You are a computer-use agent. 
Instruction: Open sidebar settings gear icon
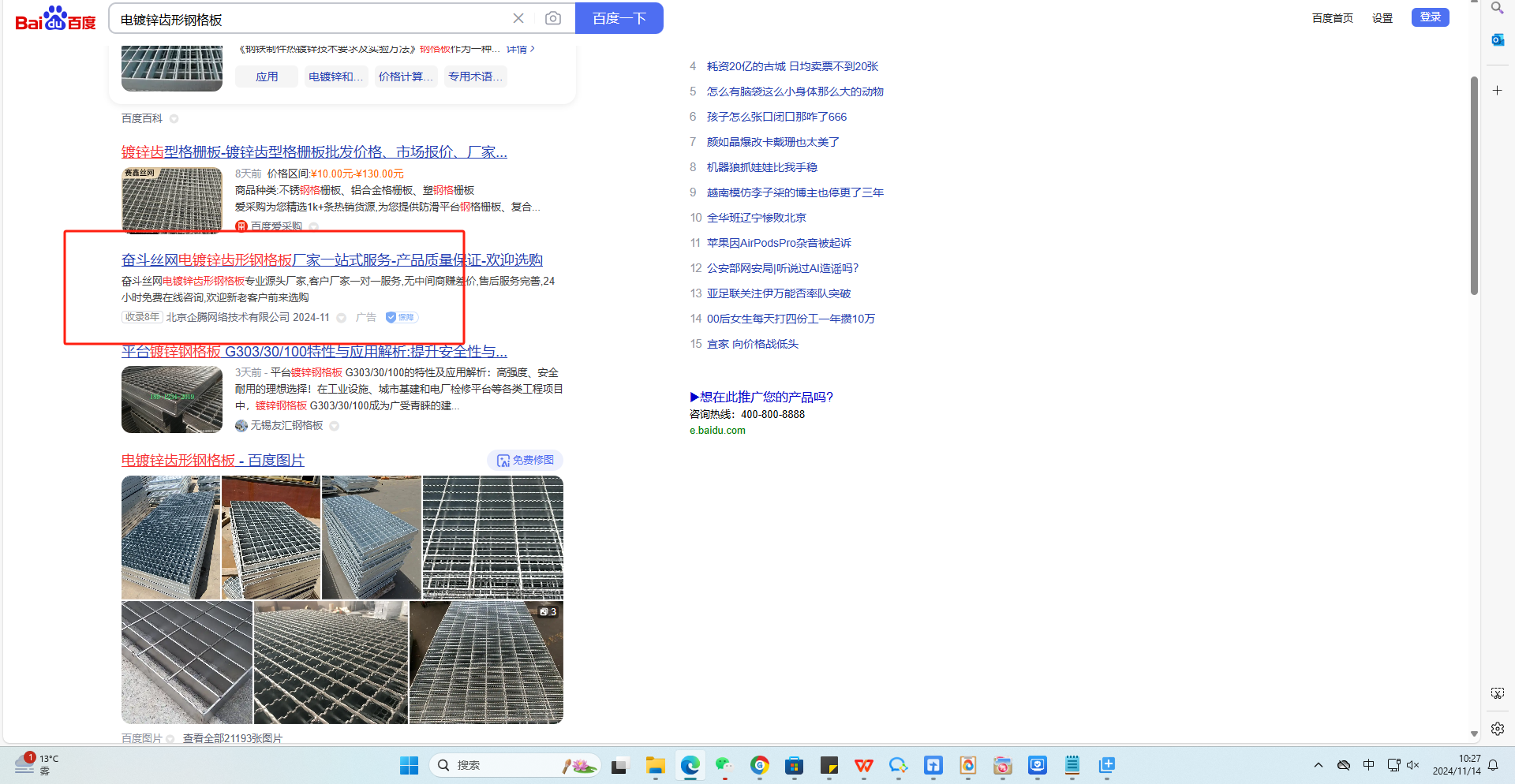click(1497, 729)
